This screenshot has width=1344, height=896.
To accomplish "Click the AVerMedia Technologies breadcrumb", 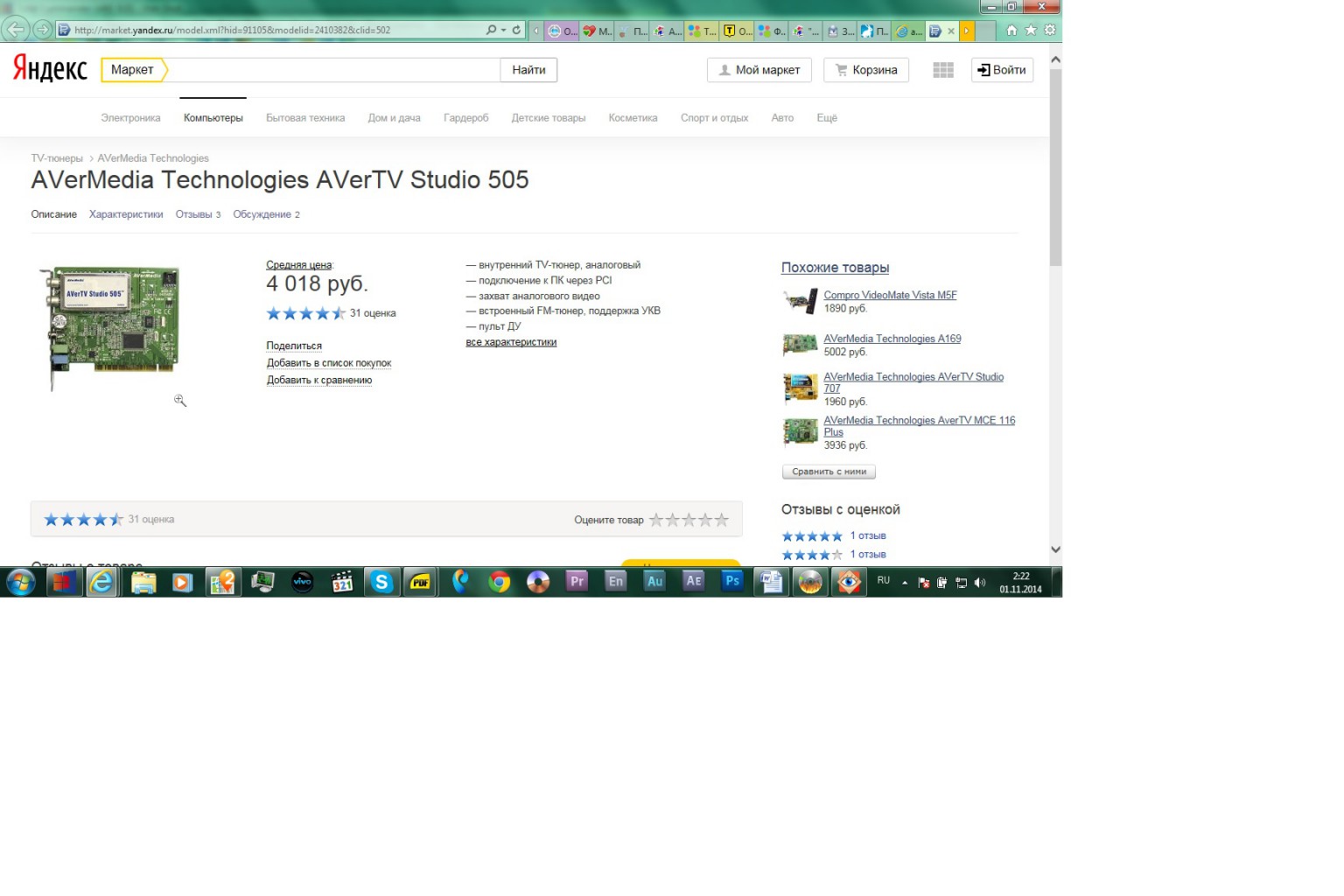I will click(153, 158).
